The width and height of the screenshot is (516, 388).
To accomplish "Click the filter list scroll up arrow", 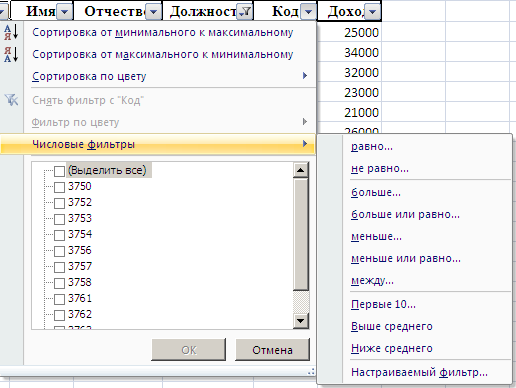I will pyautogui.click(x=301, y=170).
